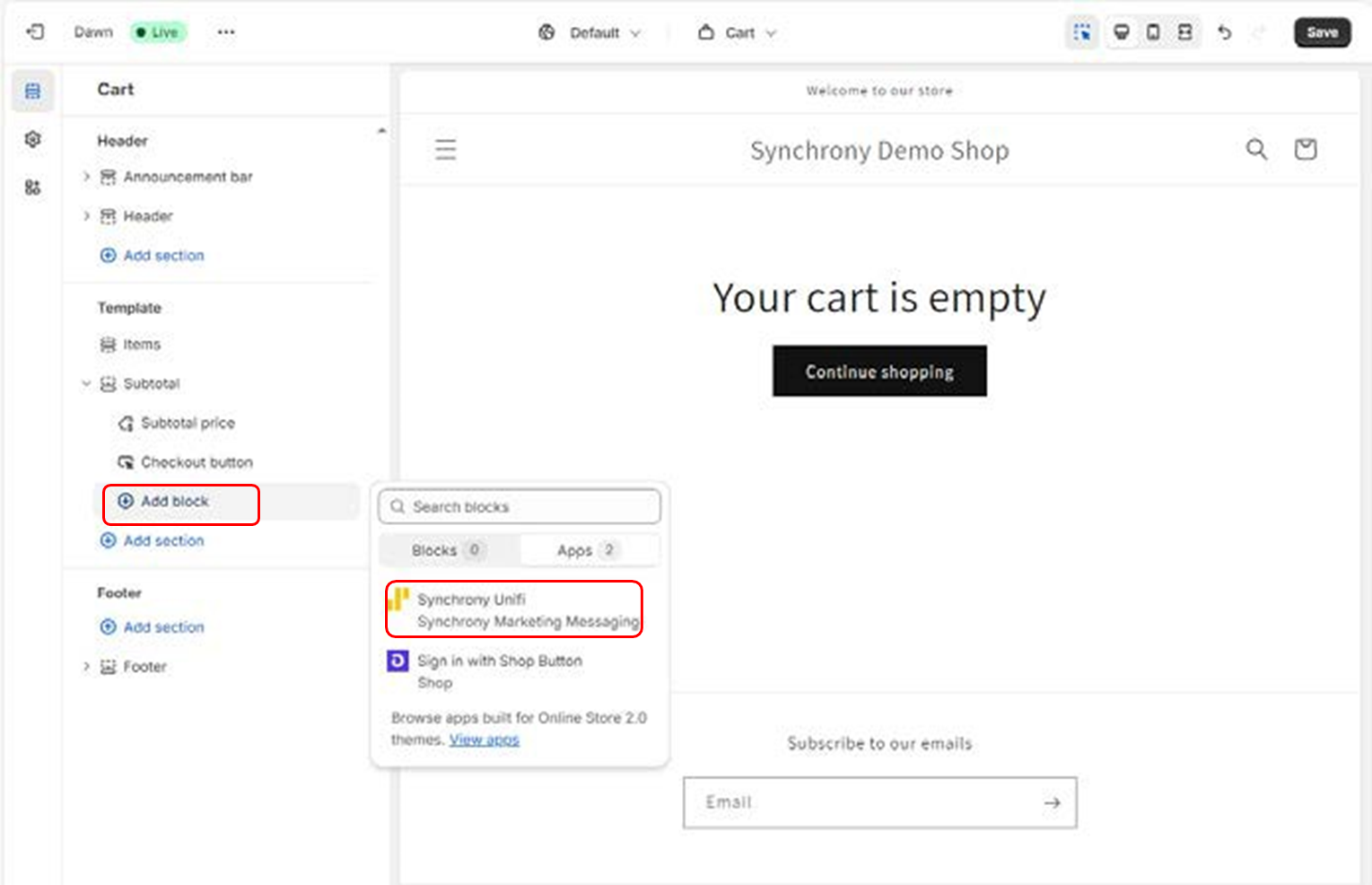Switch to the Apps tab
Screen dimensions: 1372x885
(x=589, y=550)
